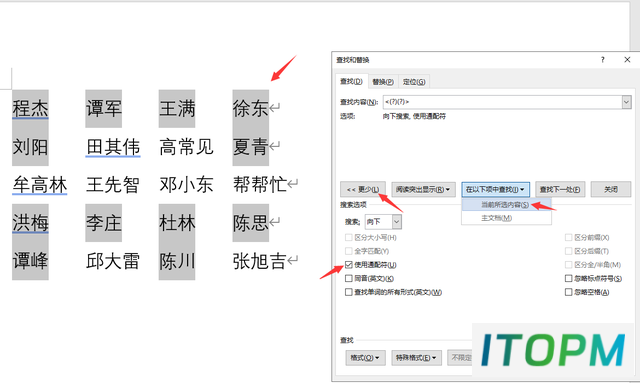The height and width of the screenshot is (383, 640).
Task: Click the name 高常见 in the document
Action: click(187, 147)
